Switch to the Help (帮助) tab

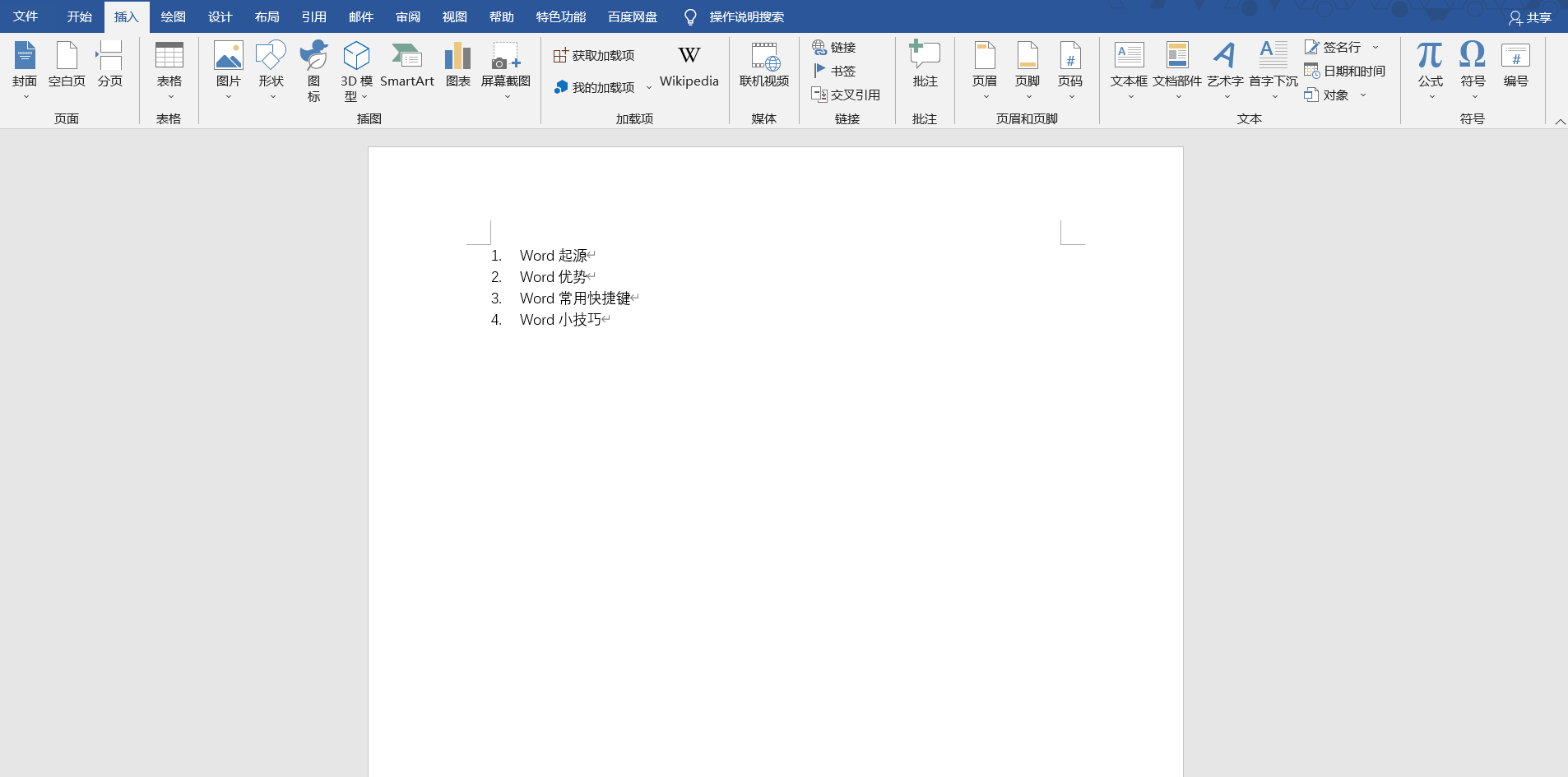501,16
